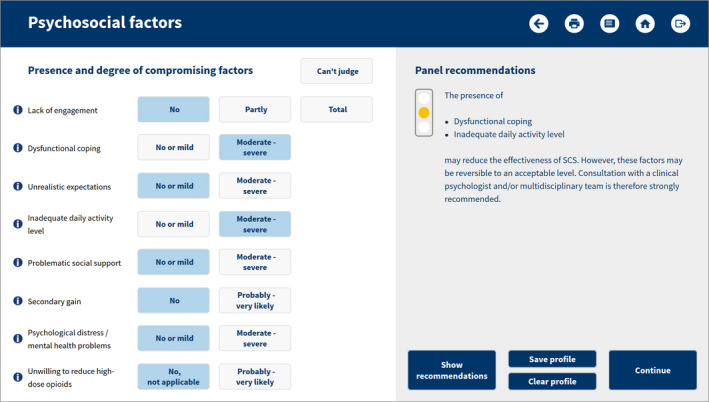Click Show recommendations button

click(452, 370)
